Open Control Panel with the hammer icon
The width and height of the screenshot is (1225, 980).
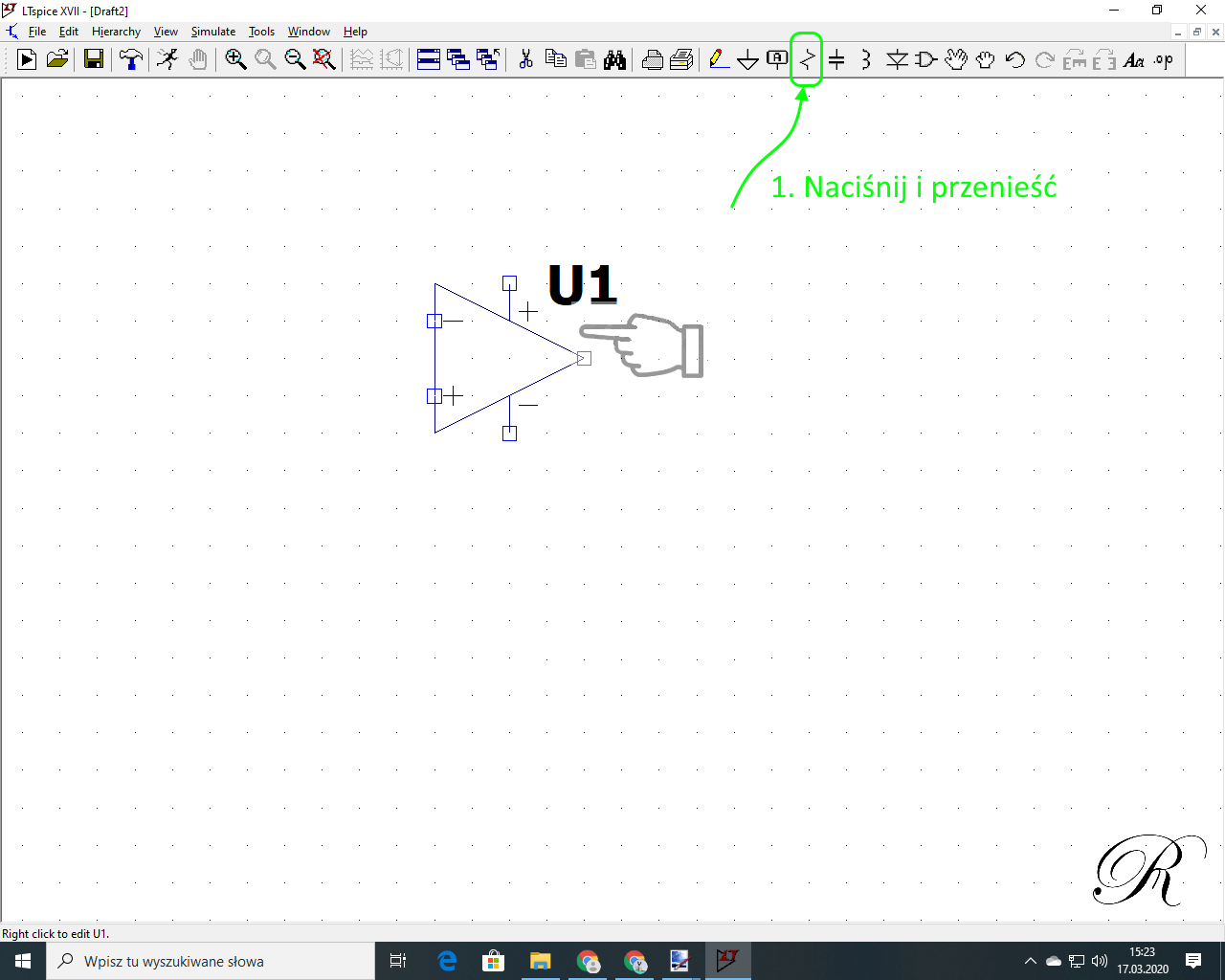tap(130, 60)
